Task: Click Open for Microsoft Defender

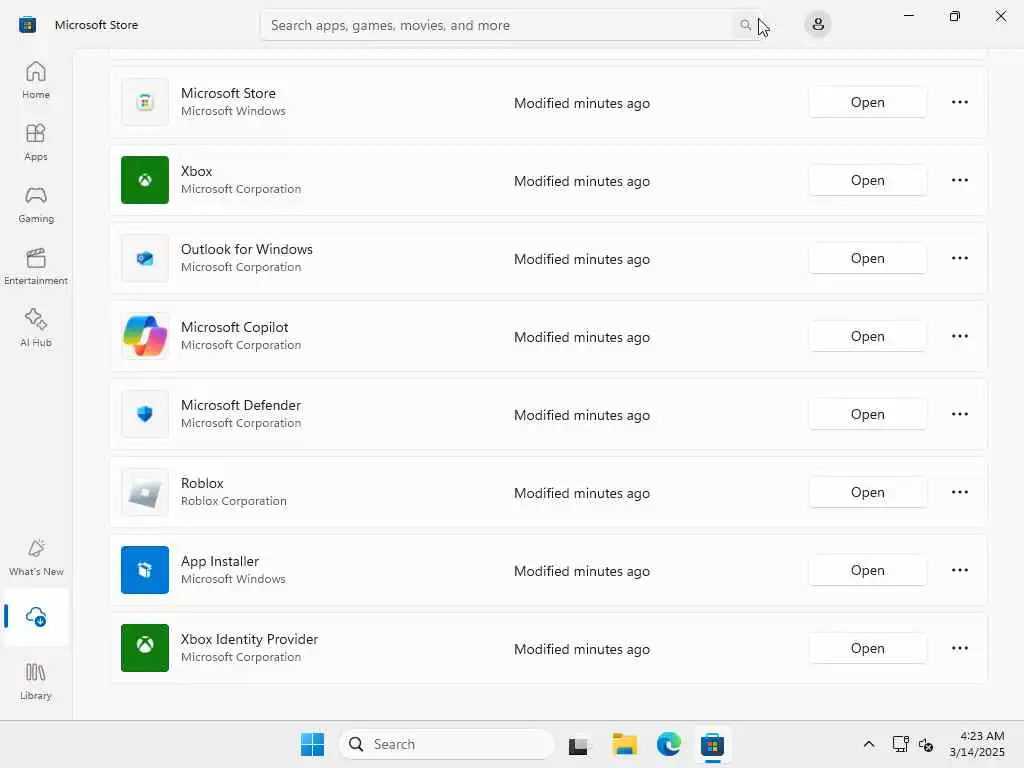Action: (x=867, y=414)
